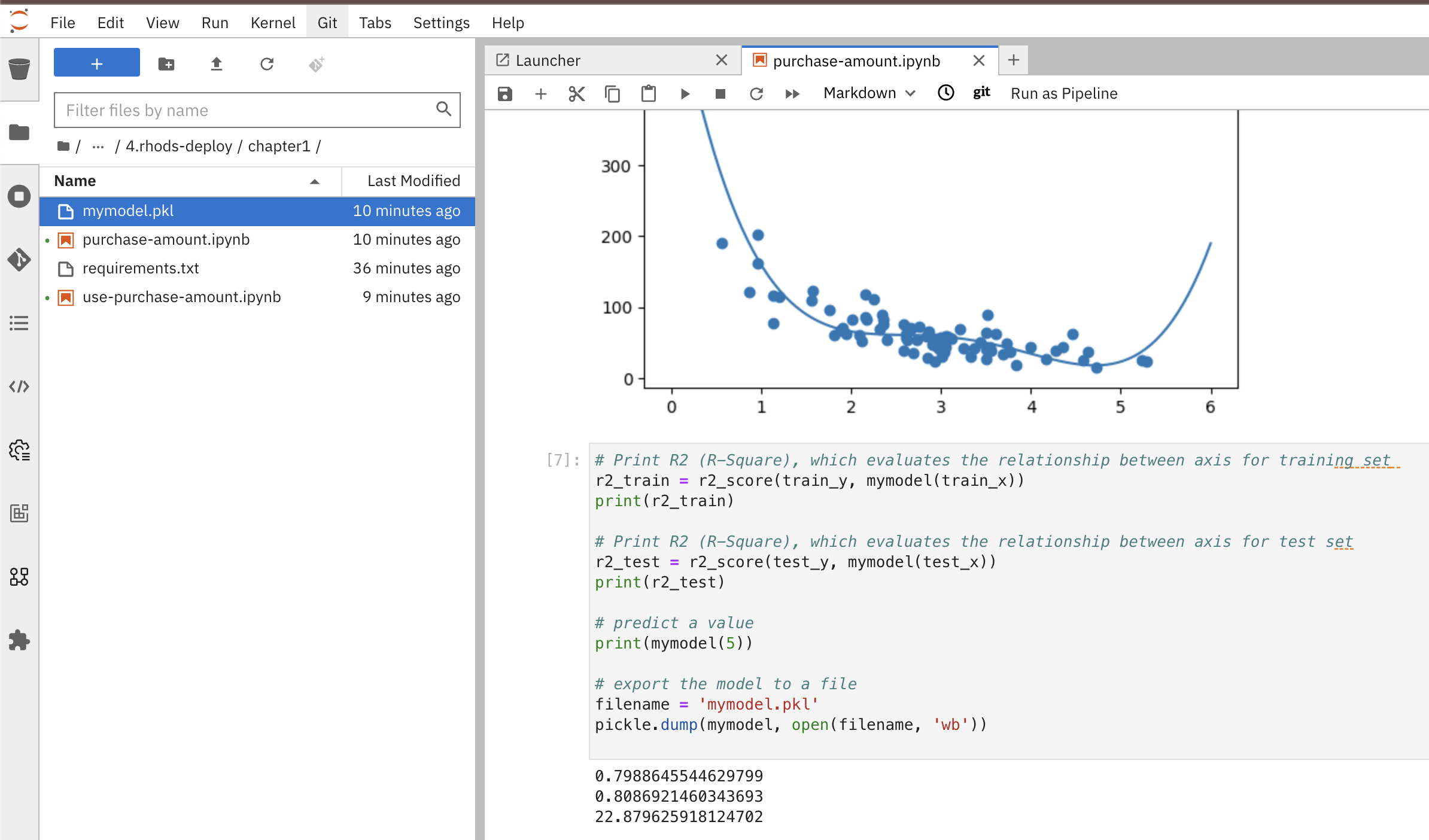Create a new folder

click(x=166, y=64)
